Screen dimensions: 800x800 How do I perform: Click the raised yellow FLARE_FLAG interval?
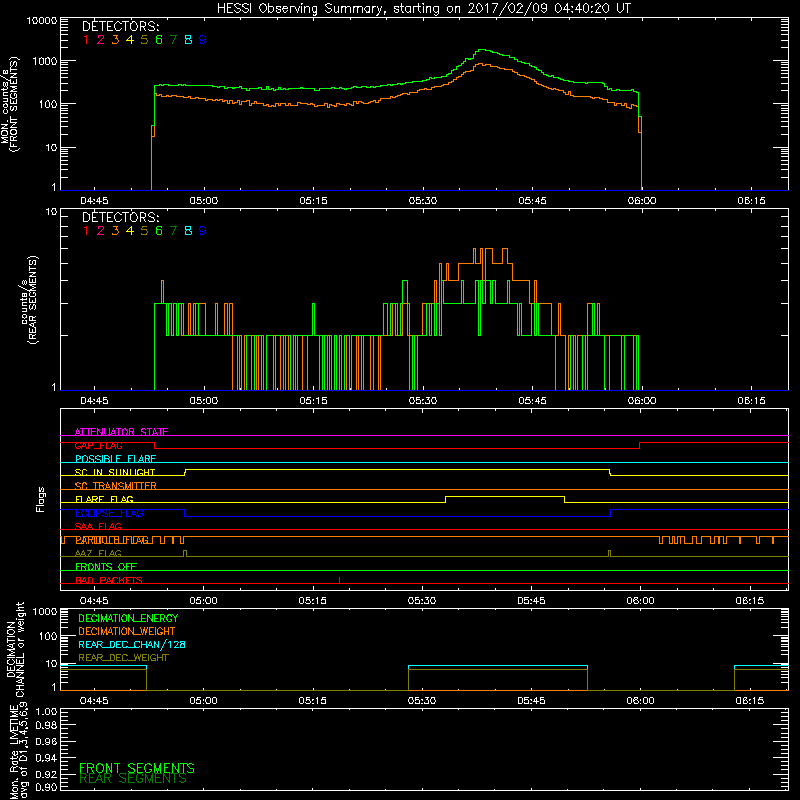coord(505,496)
